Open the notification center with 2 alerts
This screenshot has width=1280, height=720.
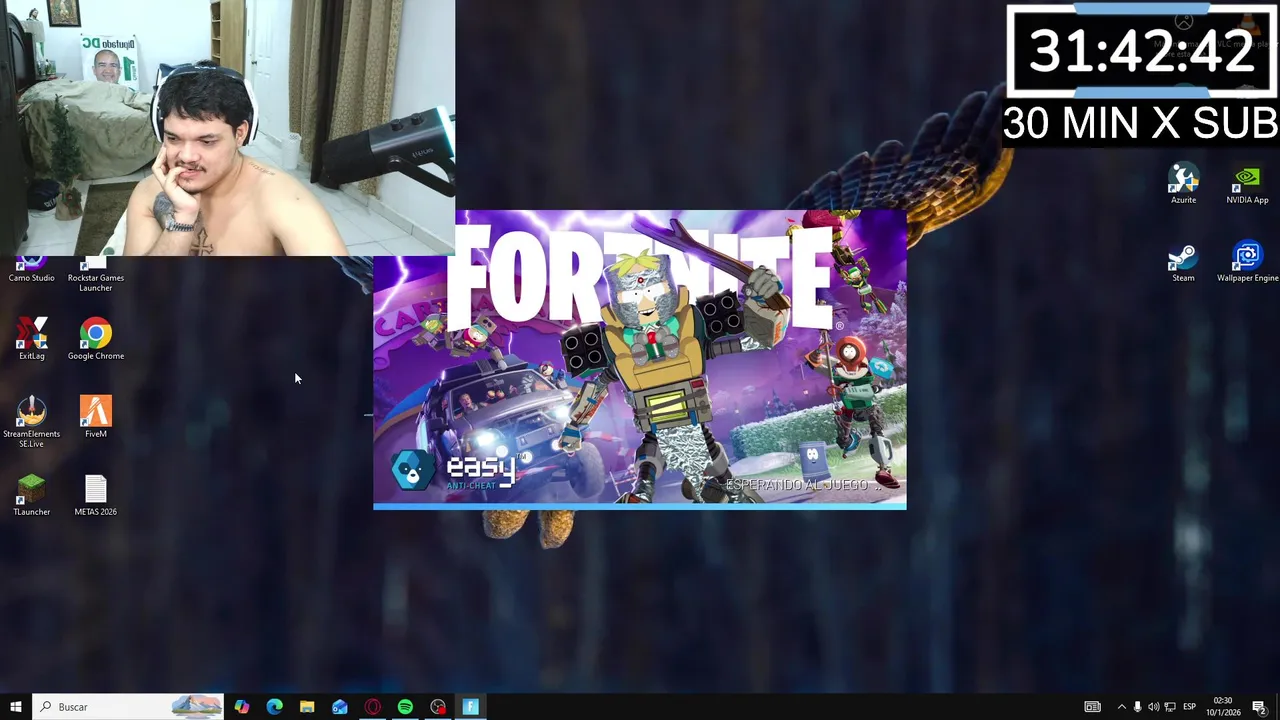coord(1259,707)
